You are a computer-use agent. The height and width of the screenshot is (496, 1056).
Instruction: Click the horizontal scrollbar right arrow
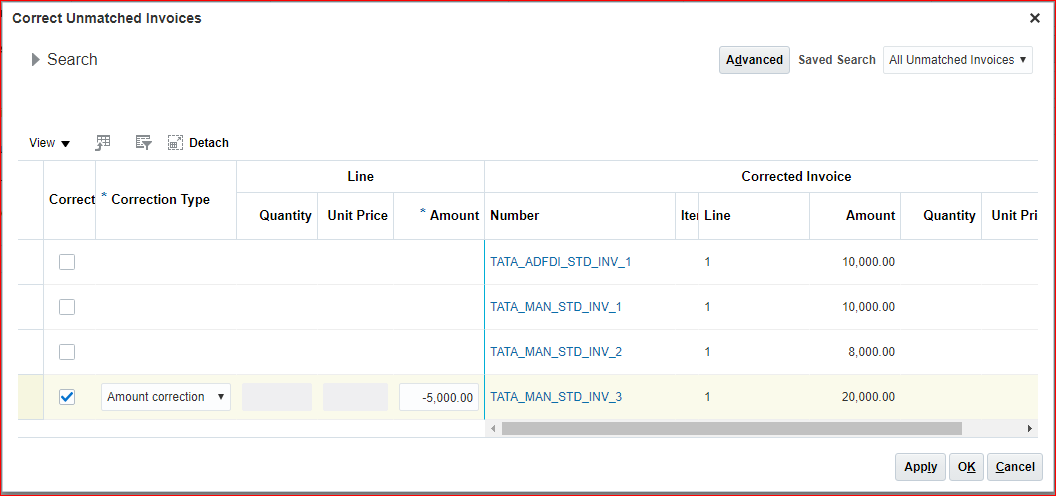click(x=1030, y=428)
